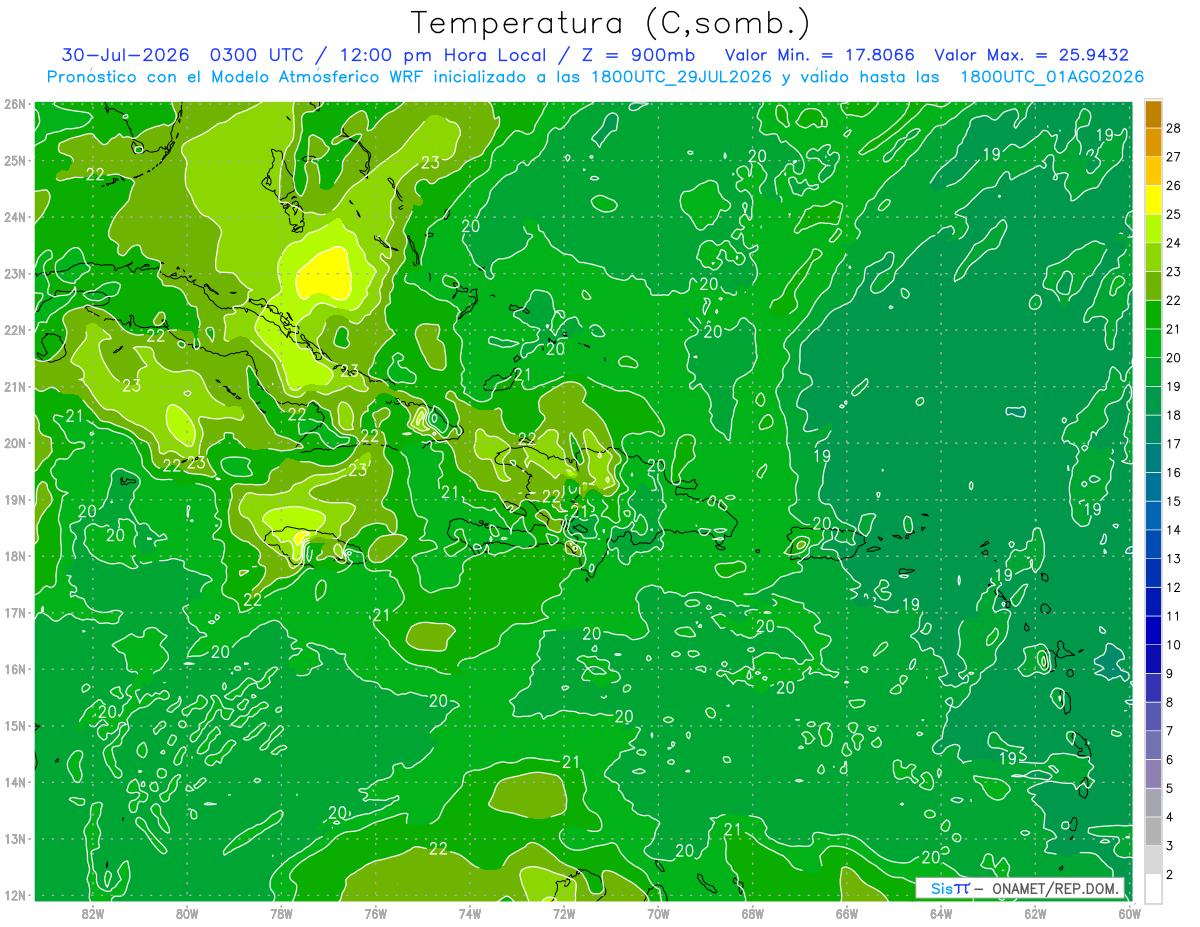Viewport: 1200px width, 927px height.
Task: Click the white swatch below 2 on color bar
Action: pos(1154,888)
